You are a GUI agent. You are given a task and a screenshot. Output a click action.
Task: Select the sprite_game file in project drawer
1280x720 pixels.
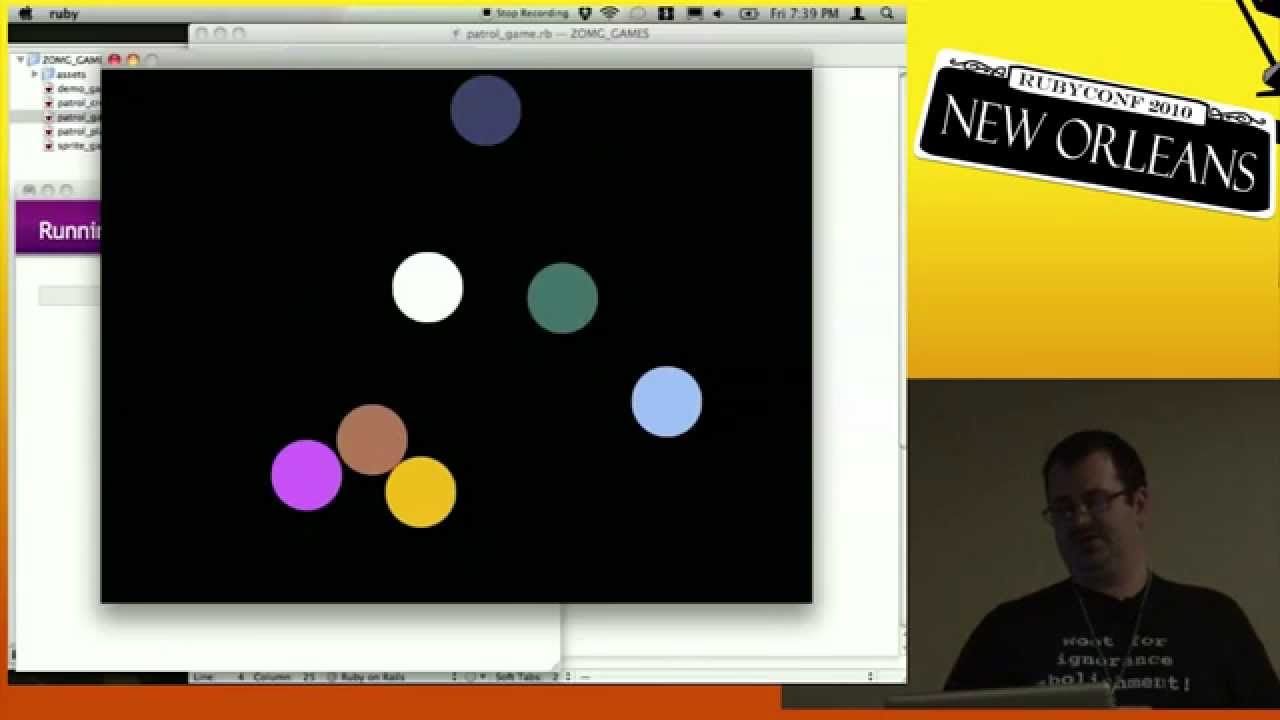(72, 145)
